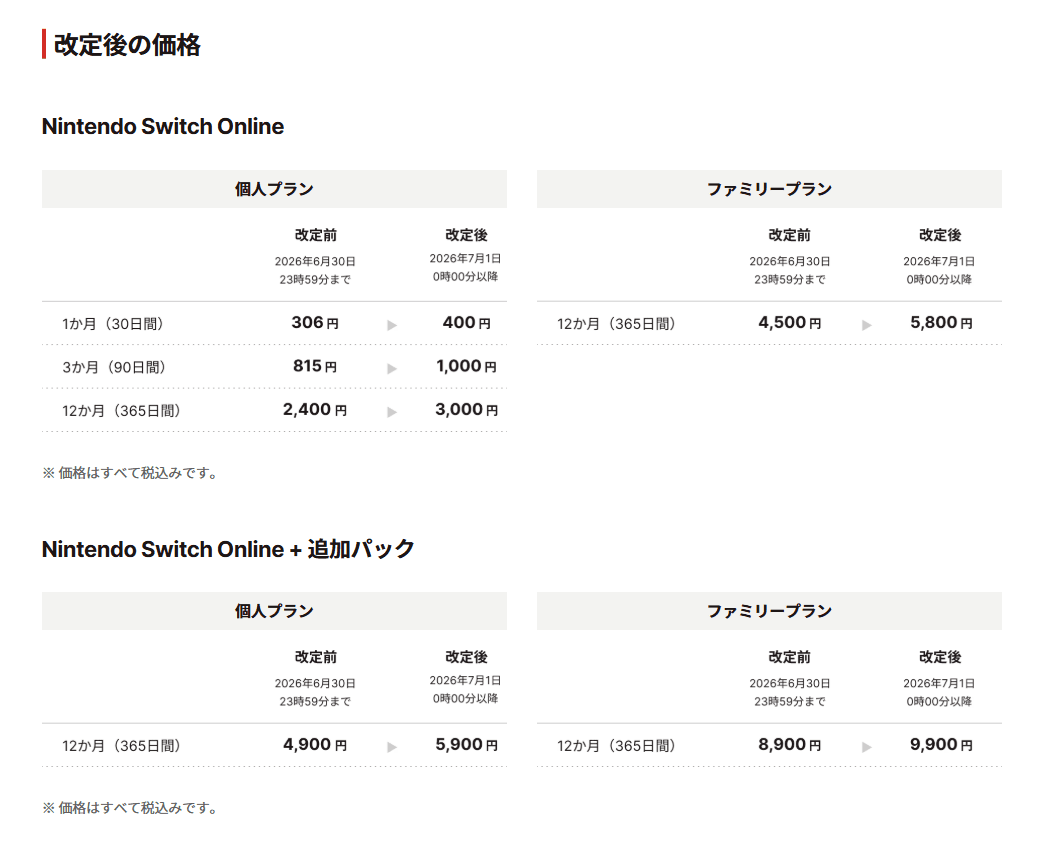Click the 'Nintendo Switch Online' section title

click(163, 126)
